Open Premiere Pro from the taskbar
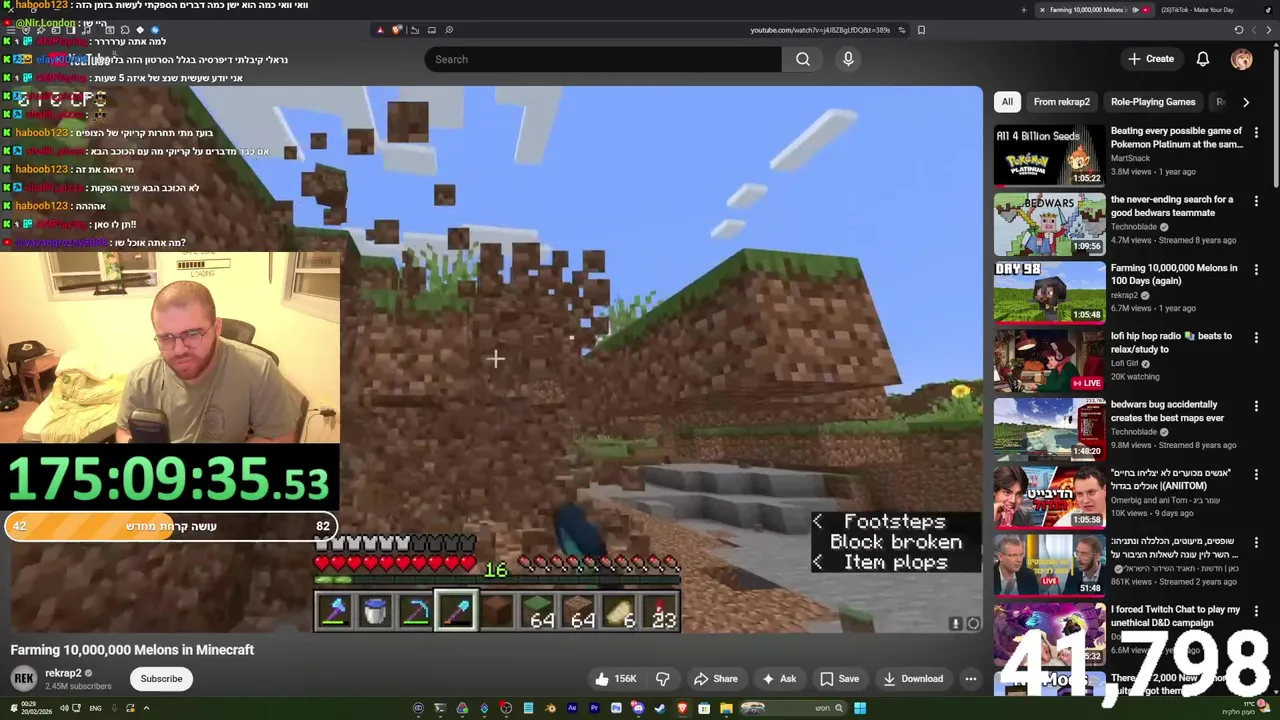 point(594,708)
